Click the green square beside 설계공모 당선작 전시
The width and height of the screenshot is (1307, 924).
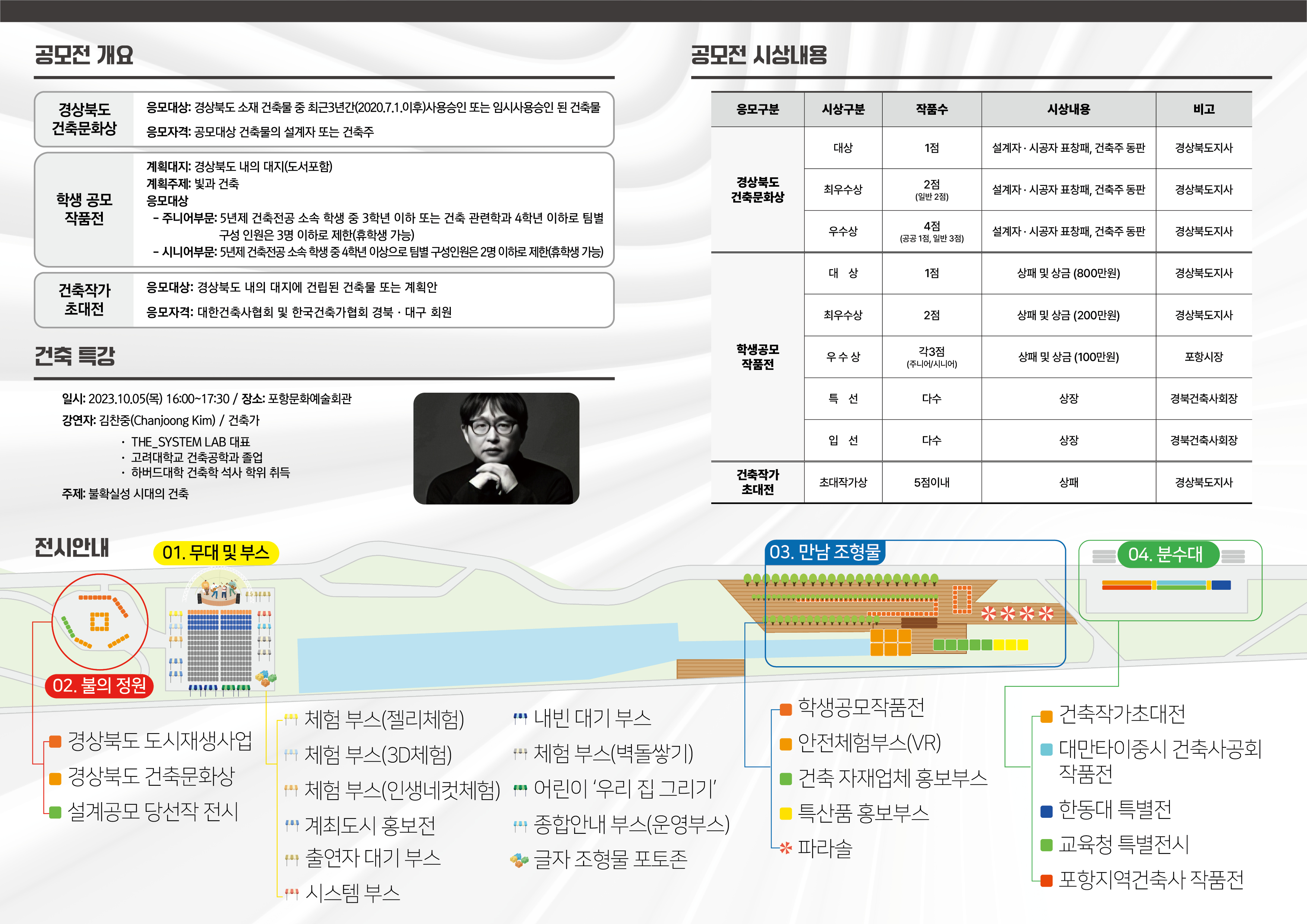(x=55, y=813)
